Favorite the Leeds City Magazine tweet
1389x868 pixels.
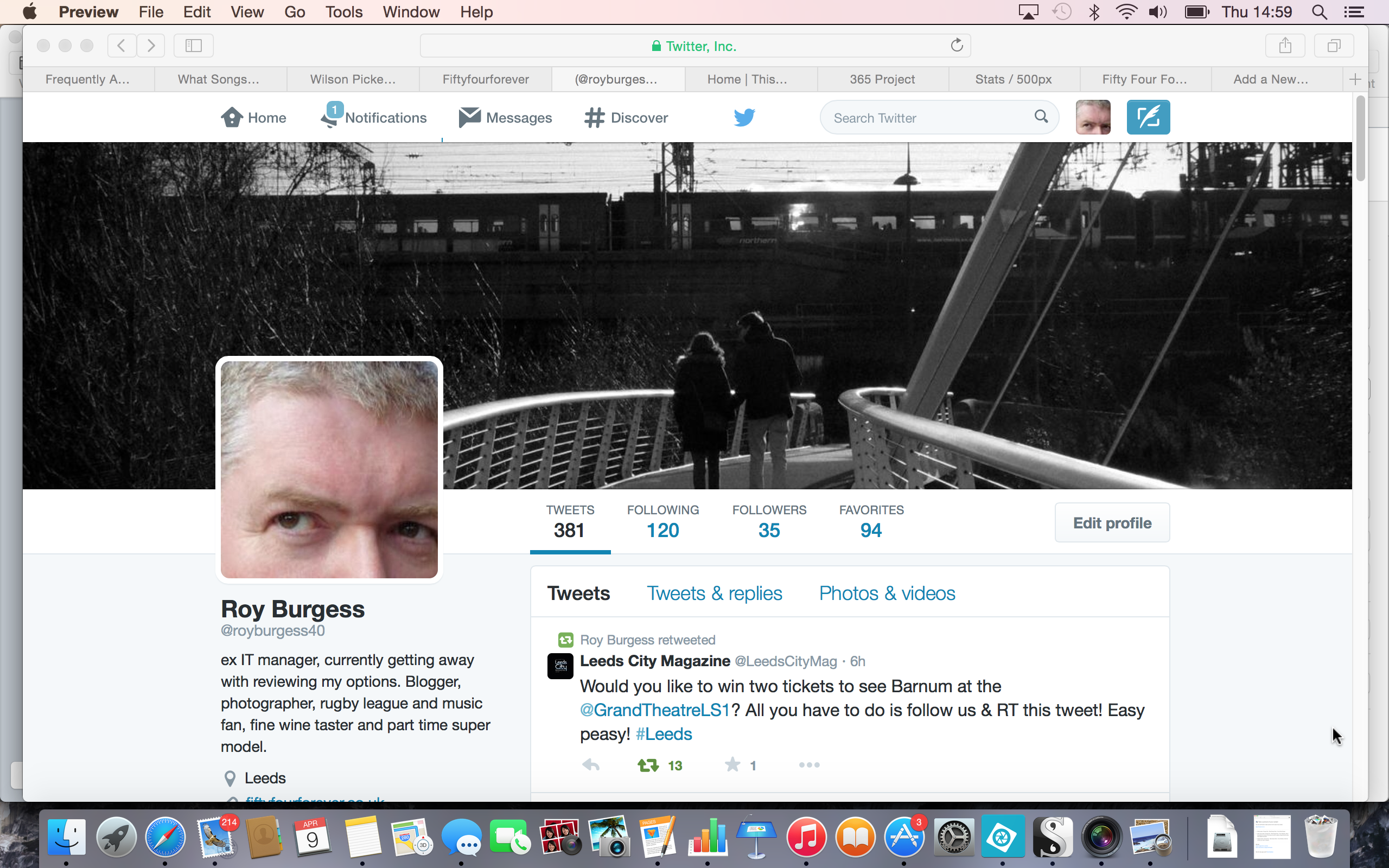(x=732, y=764)
